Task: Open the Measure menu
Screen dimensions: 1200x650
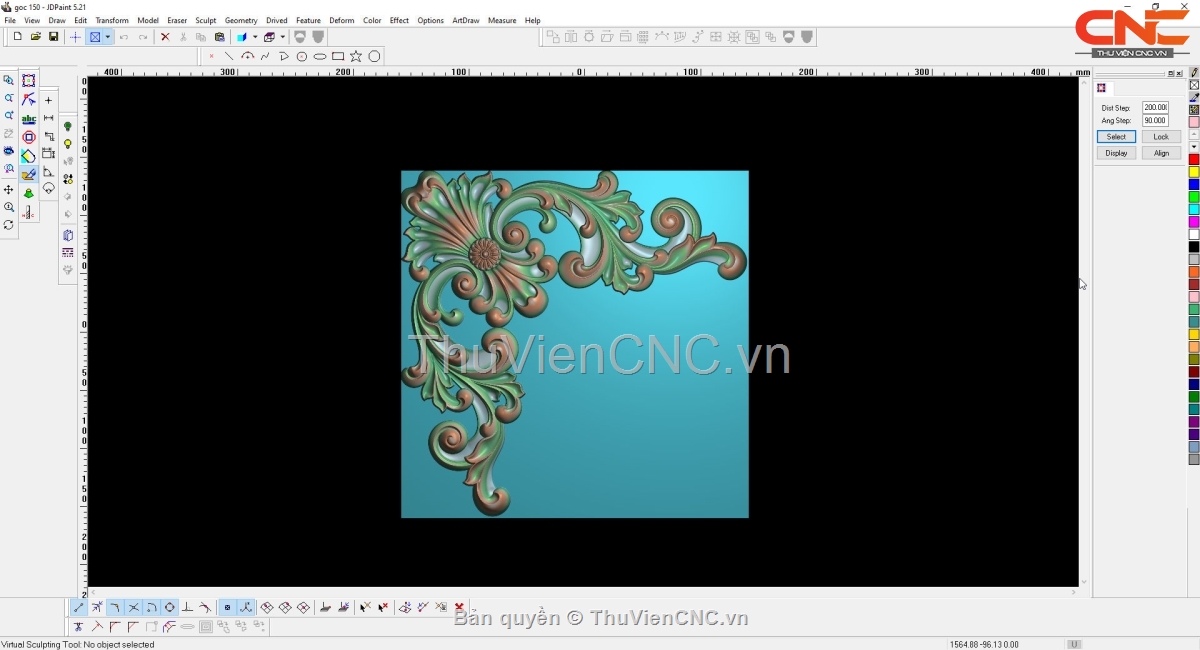Action: coord(502,20)
